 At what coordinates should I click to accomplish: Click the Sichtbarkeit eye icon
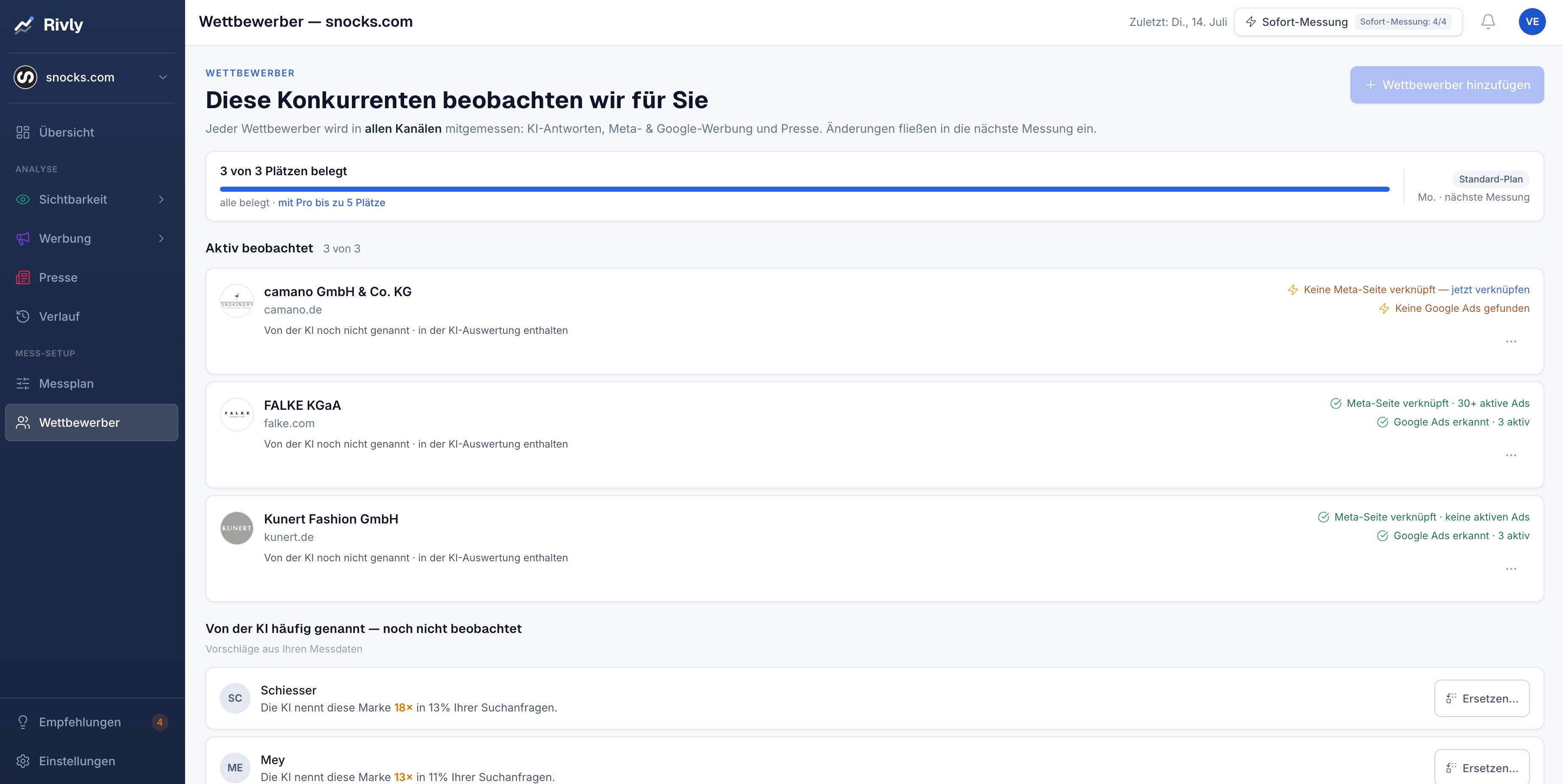pyautogui.click(x=23, y=199)
